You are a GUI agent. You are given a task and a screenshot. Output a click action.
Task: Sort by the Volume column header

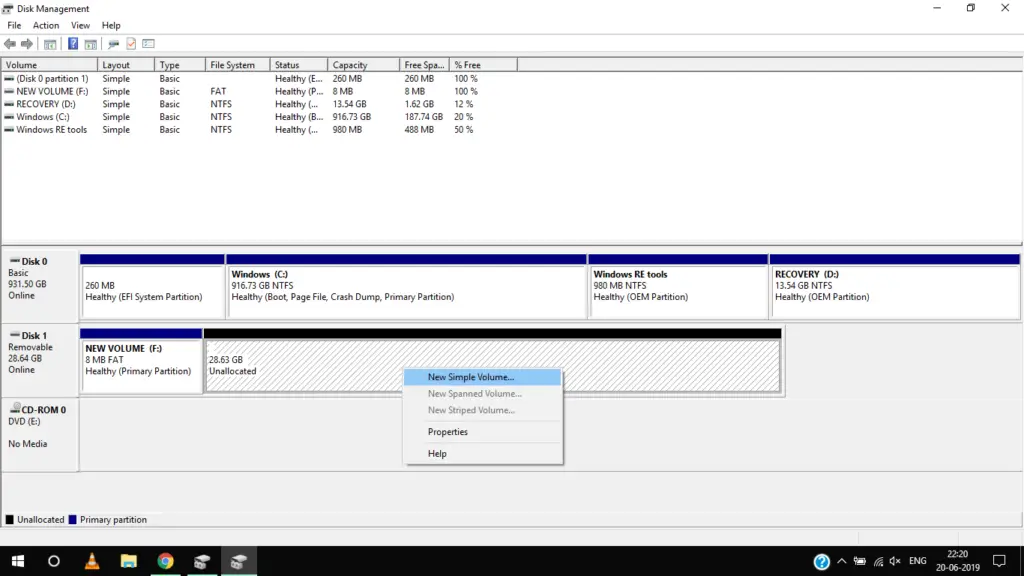click(50, 65)
